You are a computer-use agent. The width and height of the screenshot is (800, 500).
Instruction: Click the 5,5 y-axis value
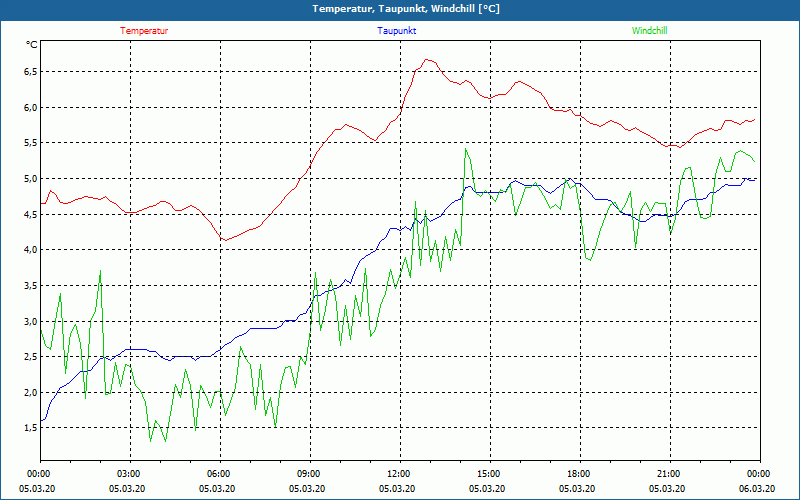pos(30,143)
